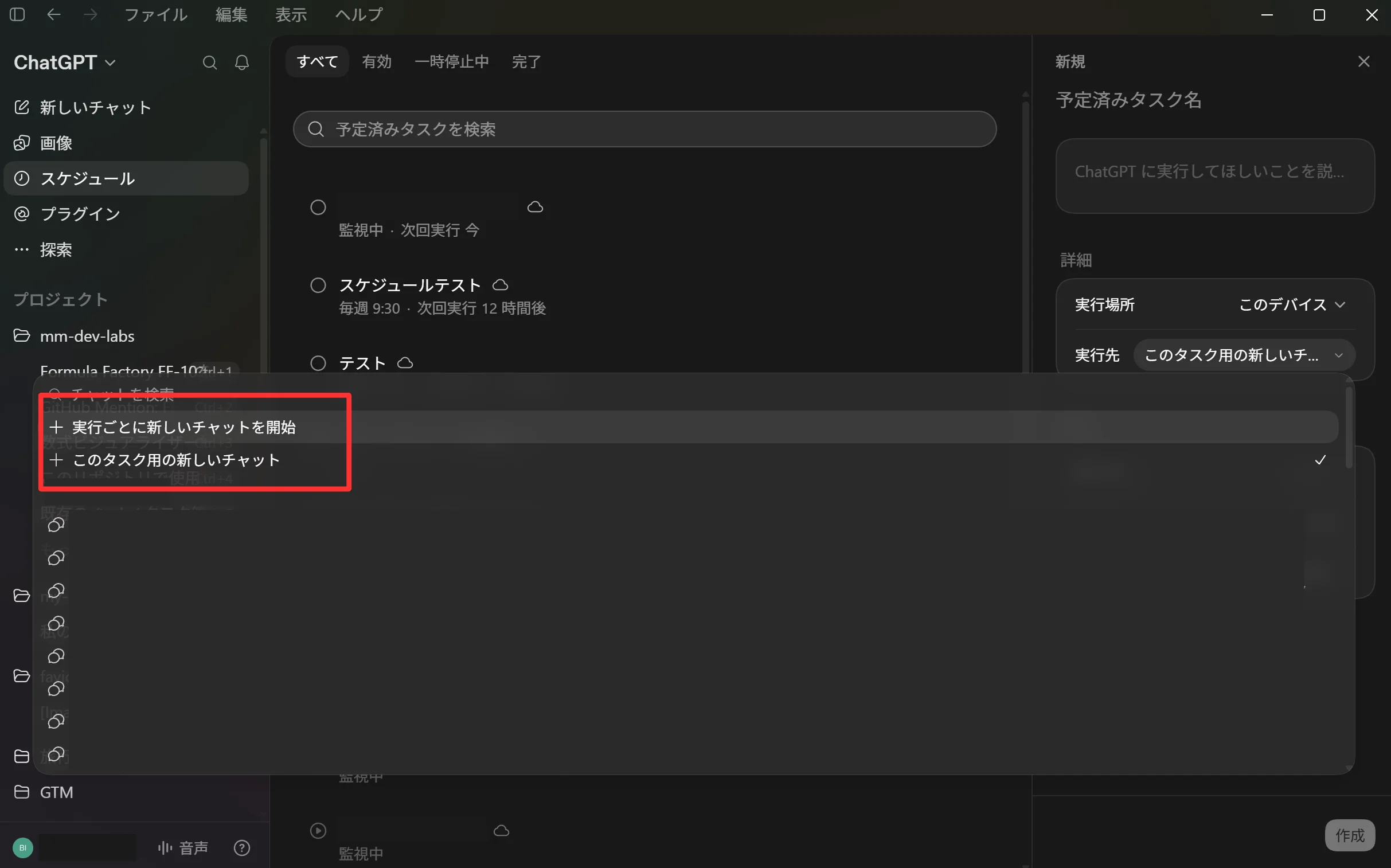Click the 作成 button

[x=1350, y=835]
